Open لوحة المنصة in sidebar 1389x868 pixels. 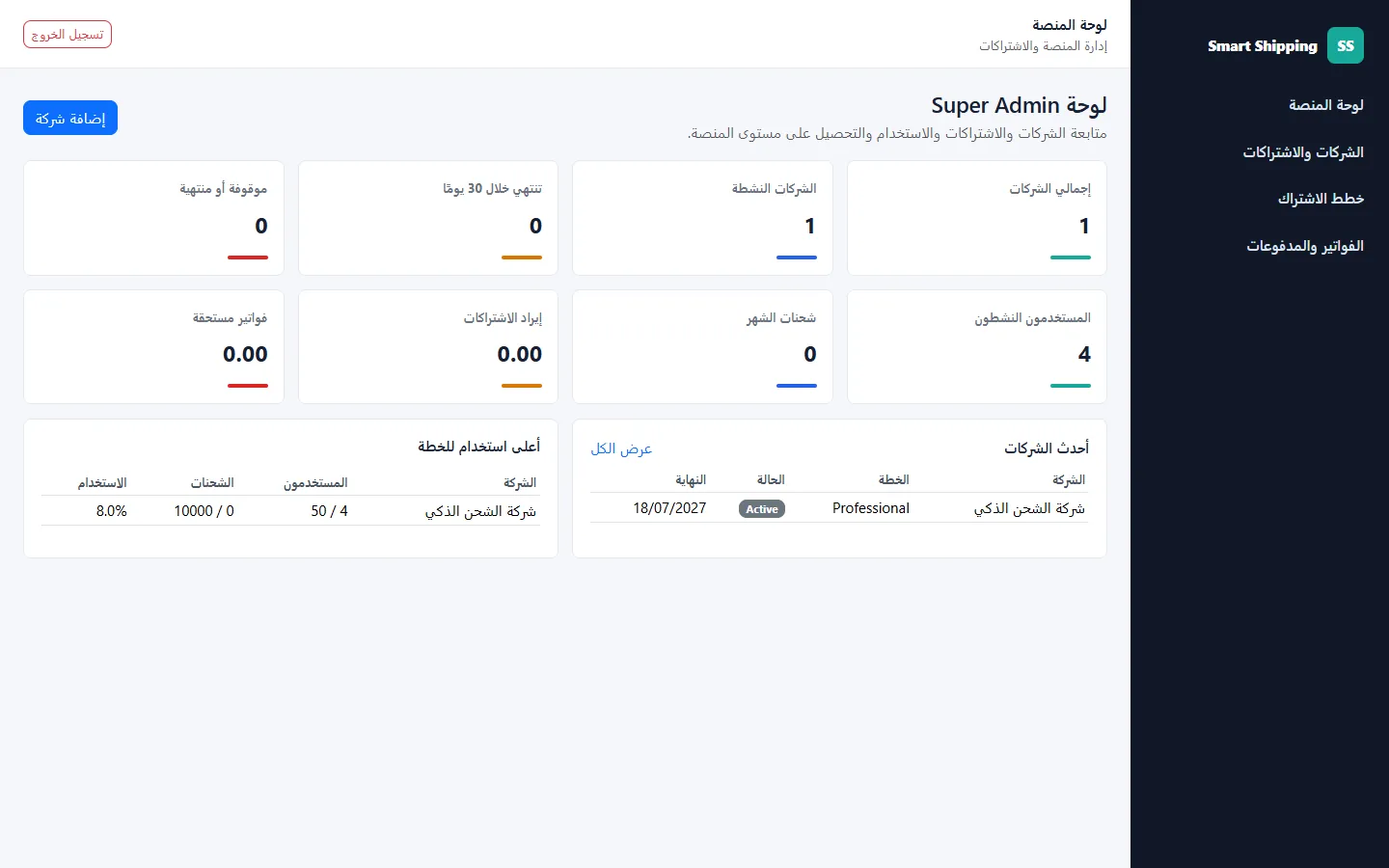pos(1326,104)
